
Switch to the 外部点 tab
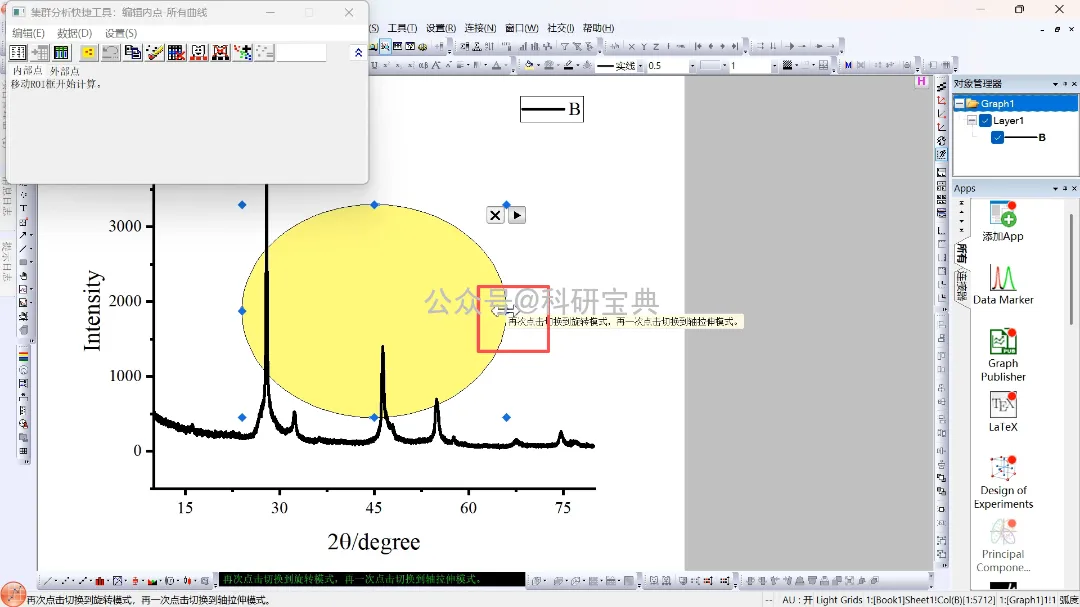(x=64, y=71)
